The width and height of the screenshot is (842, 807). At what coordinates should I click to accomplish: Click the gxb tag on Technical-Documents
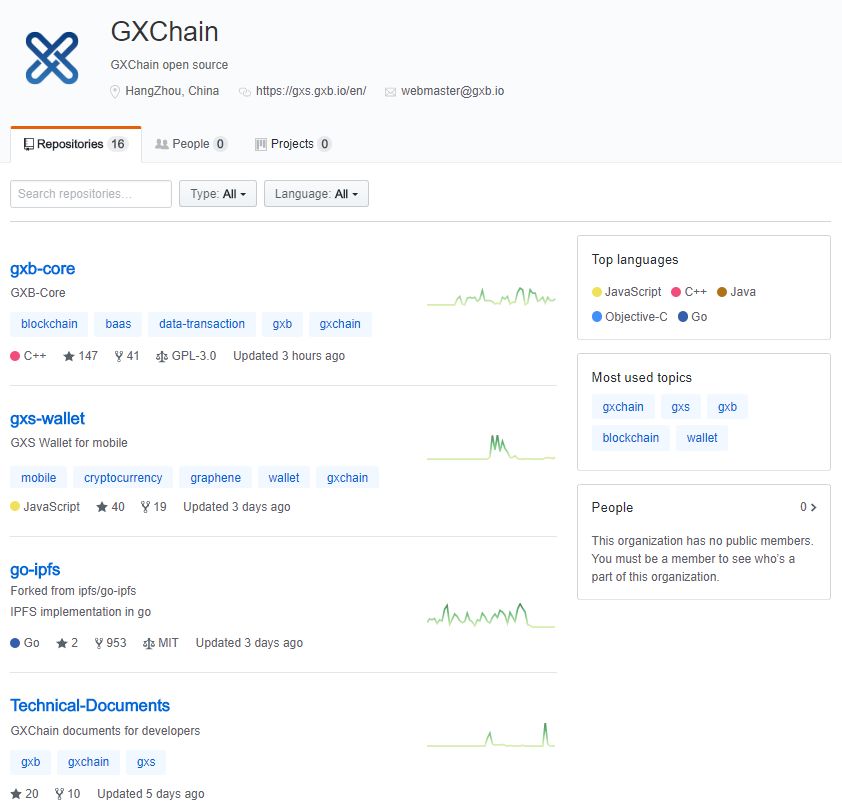coord(31,762)
